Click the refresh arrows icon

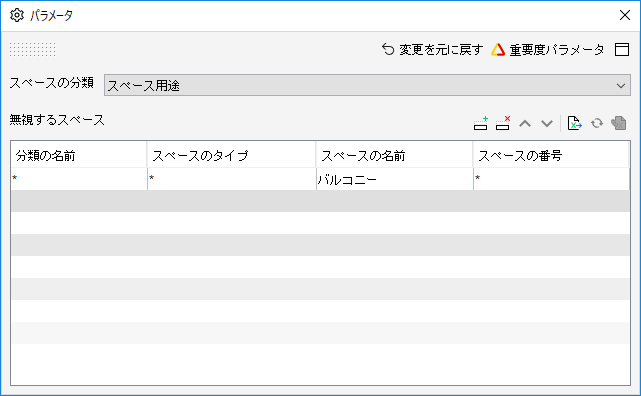[x=597, y=123]
